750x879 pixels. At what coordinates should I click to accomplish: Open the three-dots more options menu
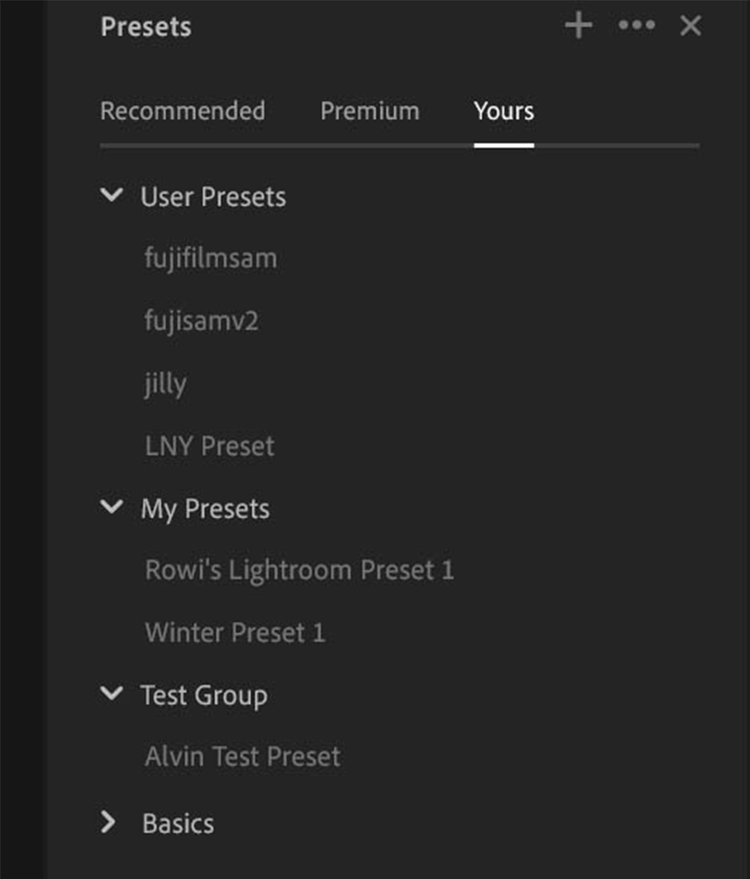pos(636,26)
